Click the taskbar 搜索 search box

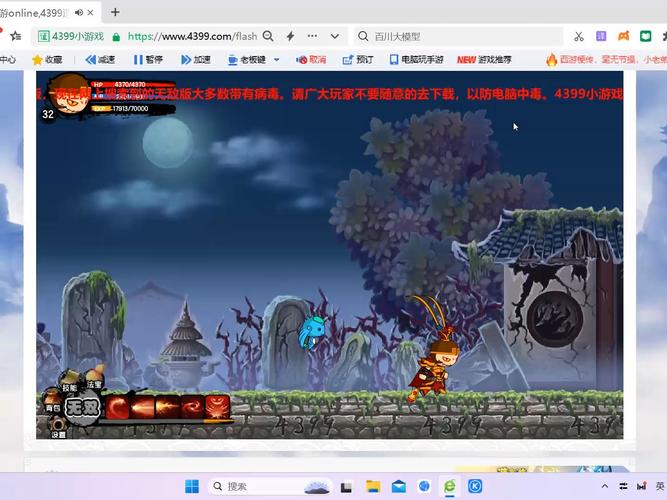pyautogui.click(x=270, y=486)
